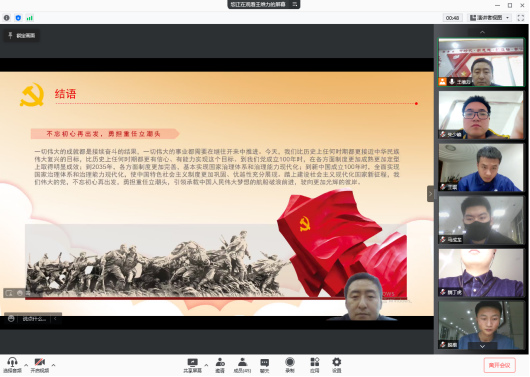Collapse the participant video side panel
Image resolution: width=530 pixels, height=377 pixels.
click(x=430, y=194)
